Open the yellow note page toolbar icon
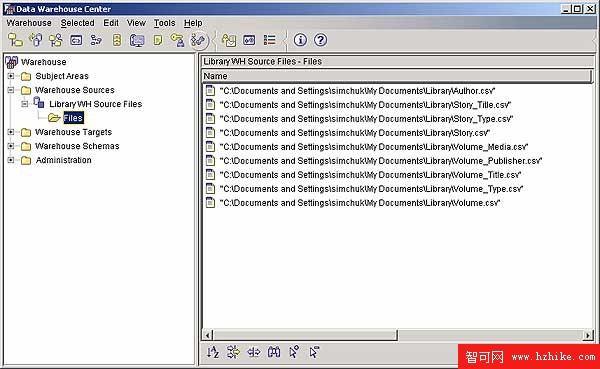 tap(158, 40)
